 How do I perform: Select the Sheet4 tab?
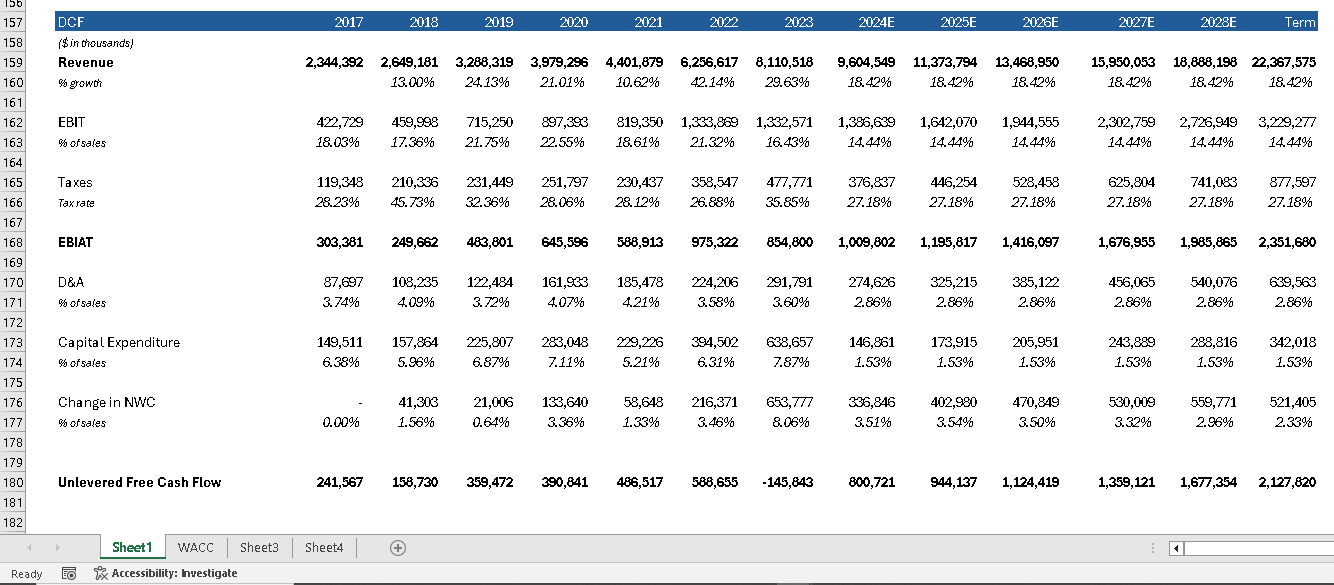[324, 547]
